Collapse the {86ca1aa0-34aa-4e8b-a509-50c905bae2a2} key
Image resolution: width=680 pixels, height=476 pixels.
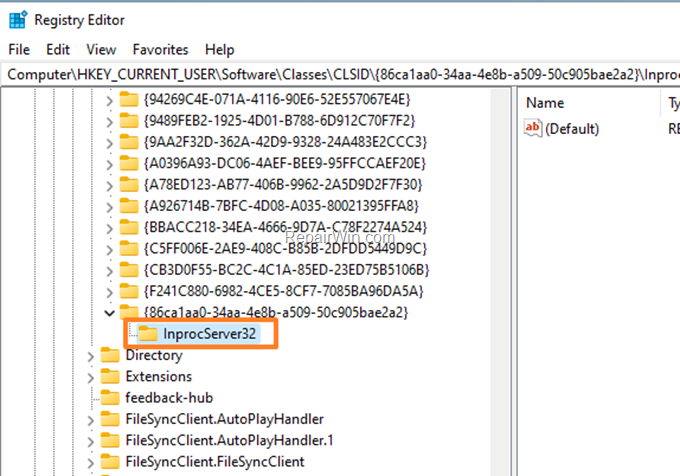pos(109,313)
